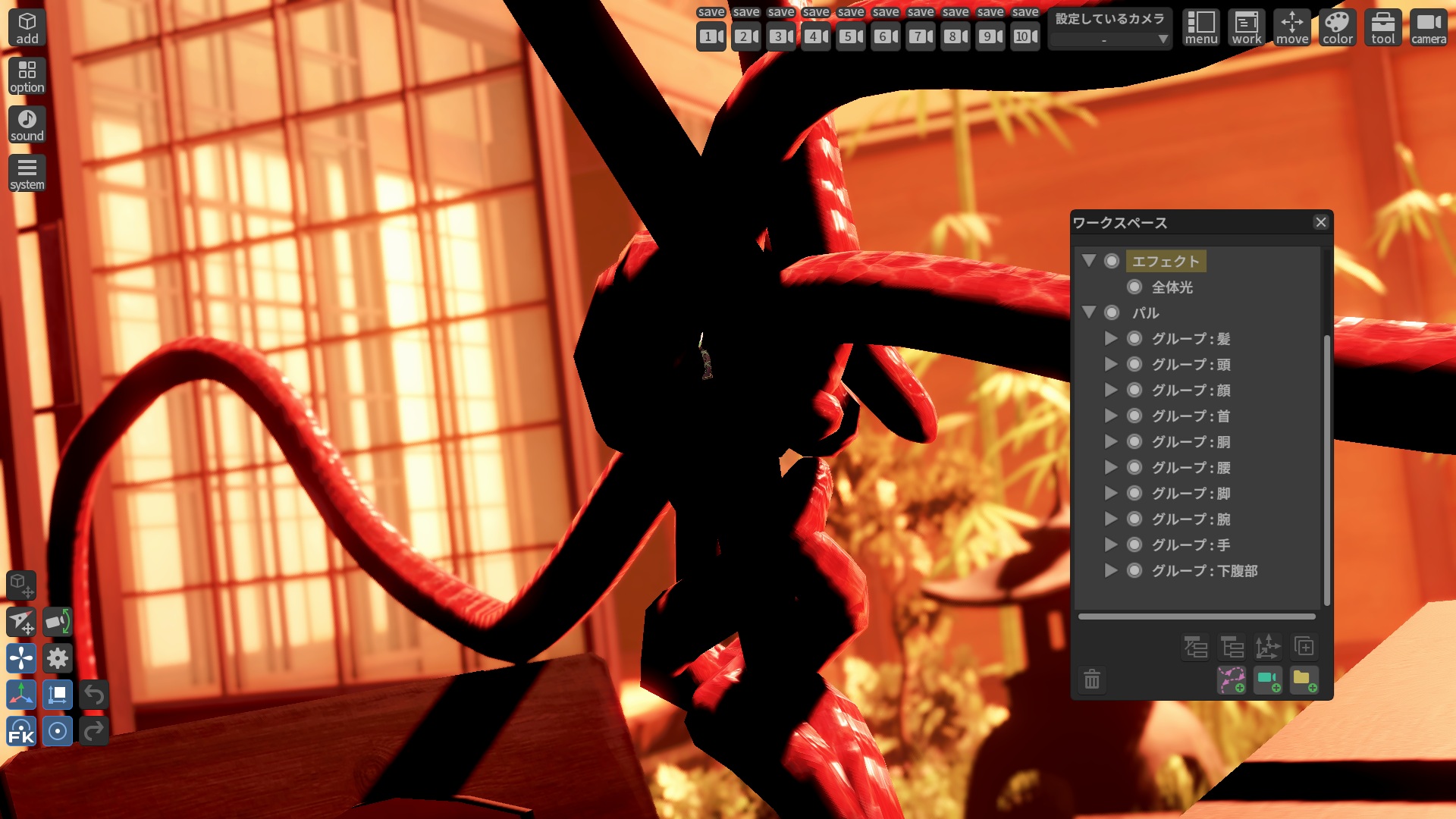Load camera slot 5
This screenshot has width=1456, height=819.
(851, 36)
